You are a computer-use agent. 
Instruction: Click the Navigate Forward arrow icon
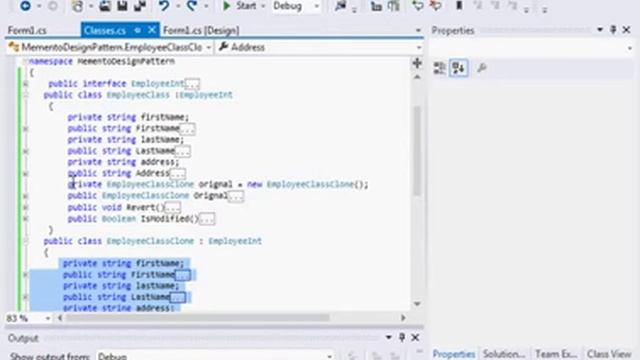coord(52,6)
